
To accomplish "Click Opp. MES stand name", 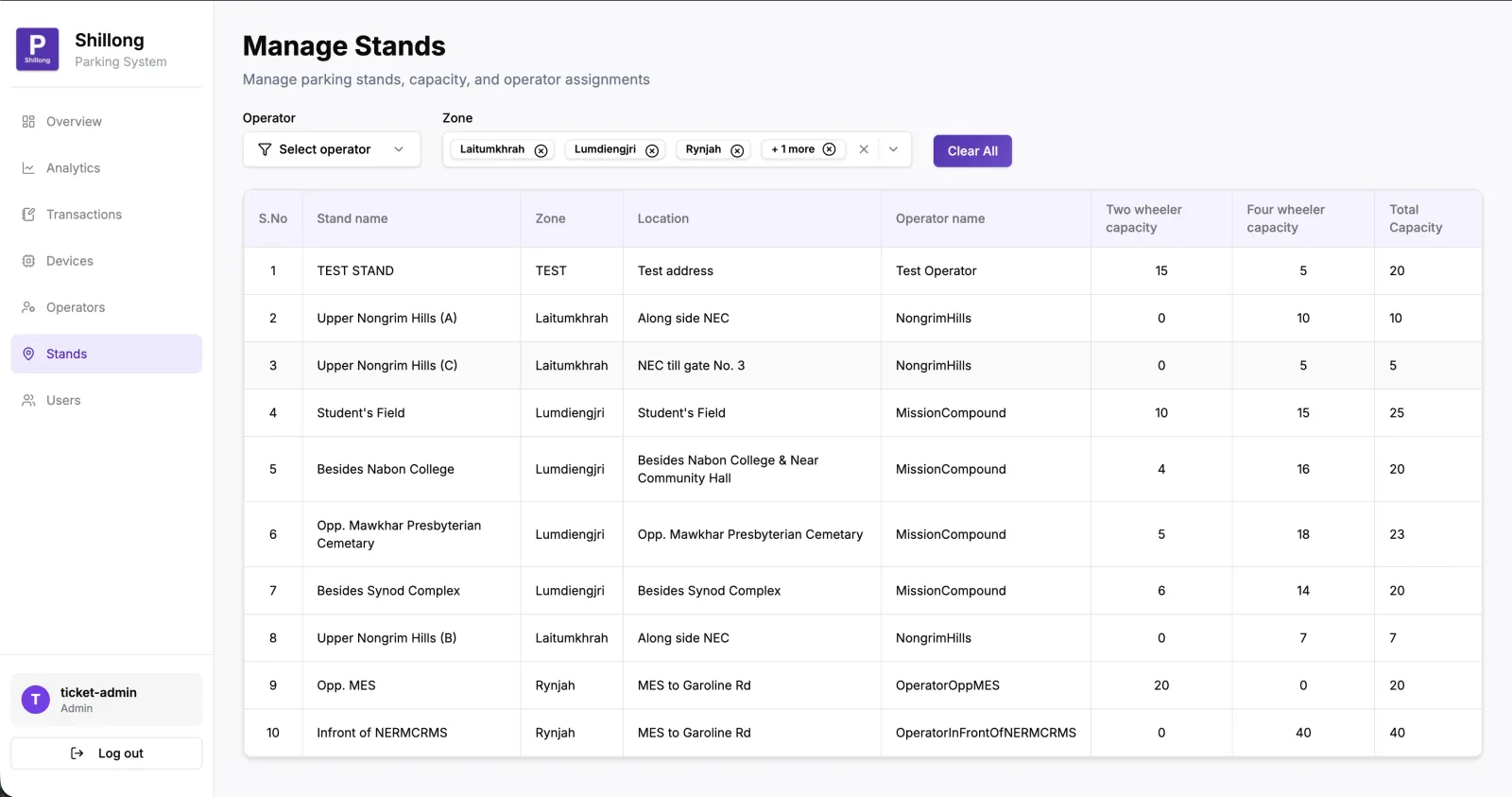I will [x=346, y=685].
